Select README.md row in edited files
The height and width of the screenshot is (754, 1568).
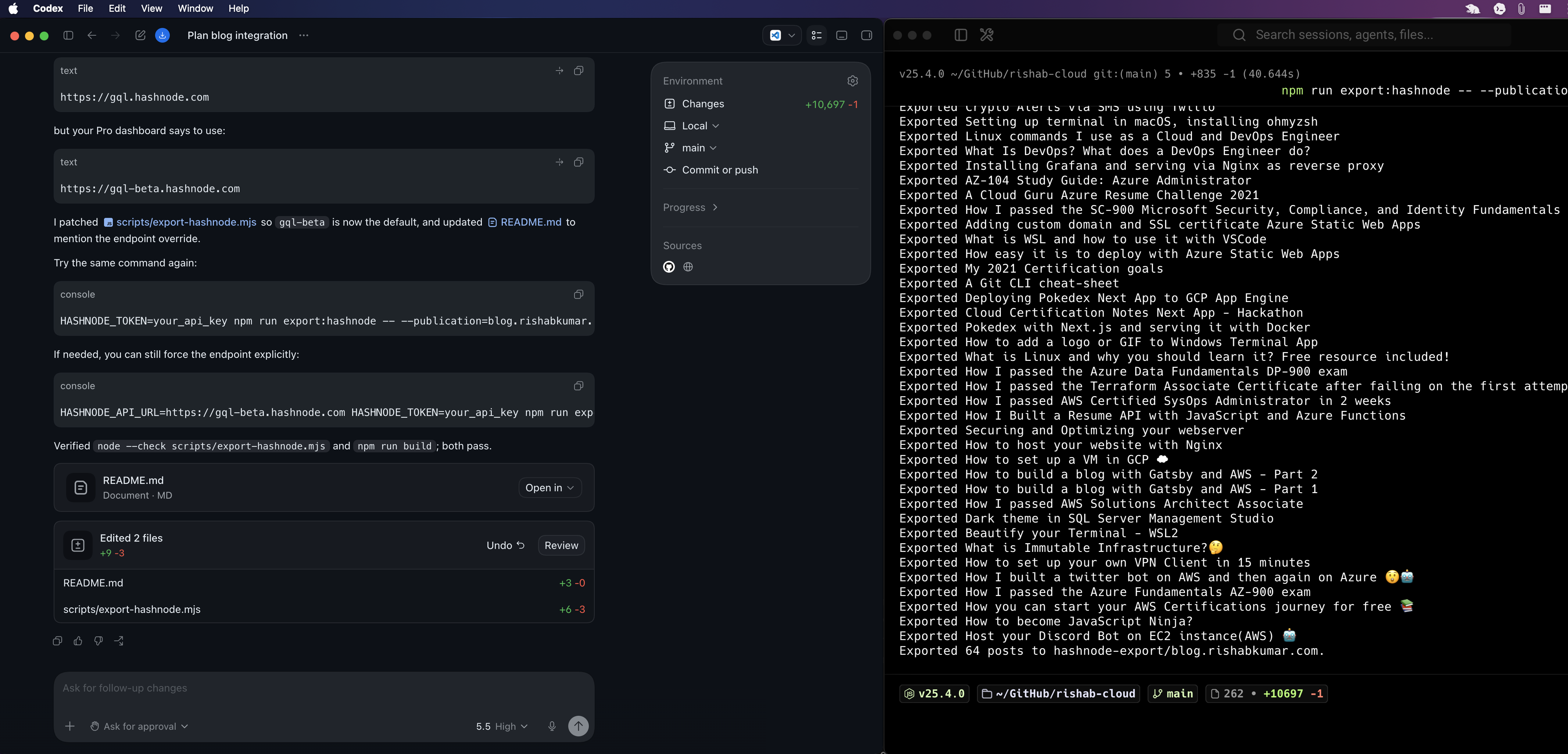tap(324, 583)
